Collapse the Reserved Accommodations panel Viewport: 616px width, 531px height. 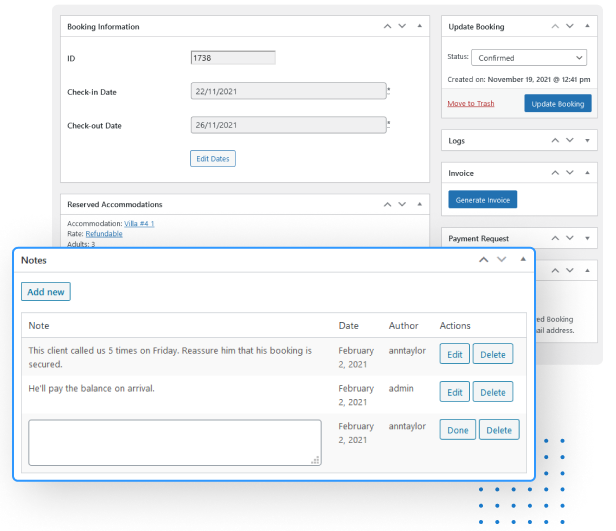point(420,204)
